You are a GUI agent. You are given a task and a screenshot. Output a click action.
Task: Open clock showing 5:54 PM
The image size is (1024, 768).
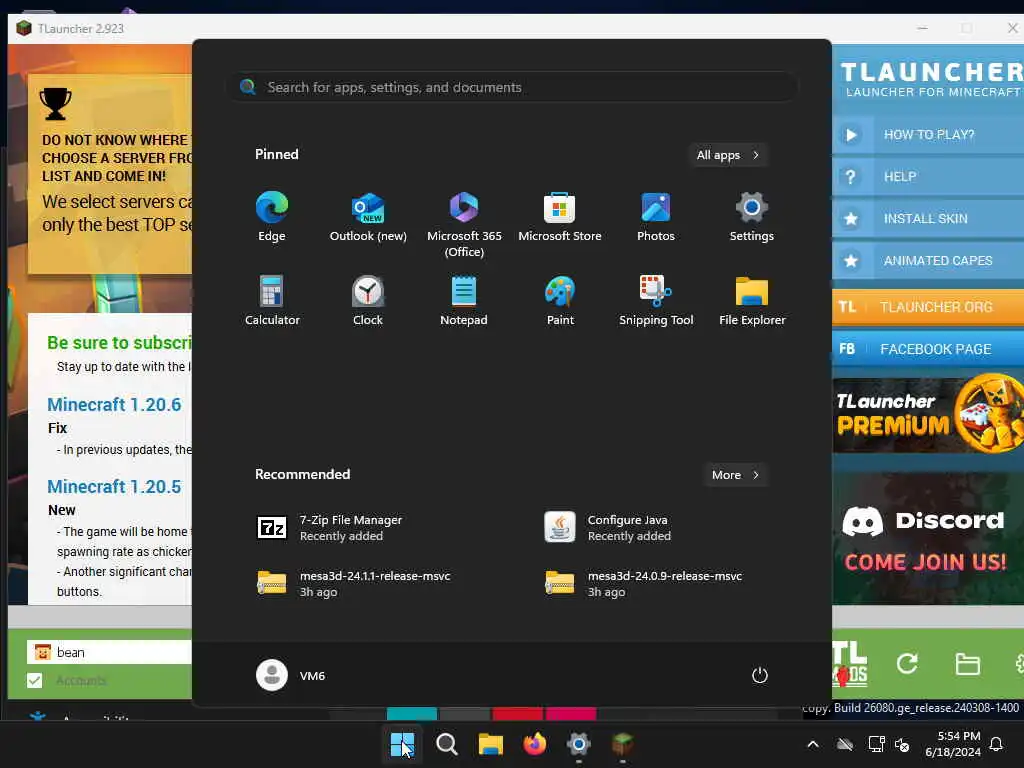pos(953,744)
